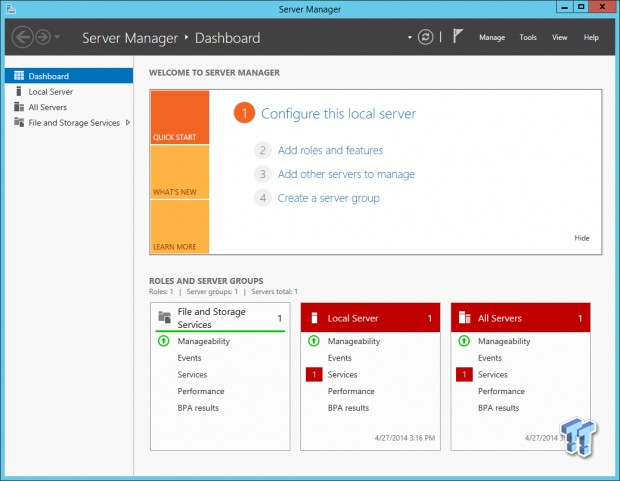Select the WHAT'S NEW tile
Viewport: 620px width, 481px height.
coord(180,172)
